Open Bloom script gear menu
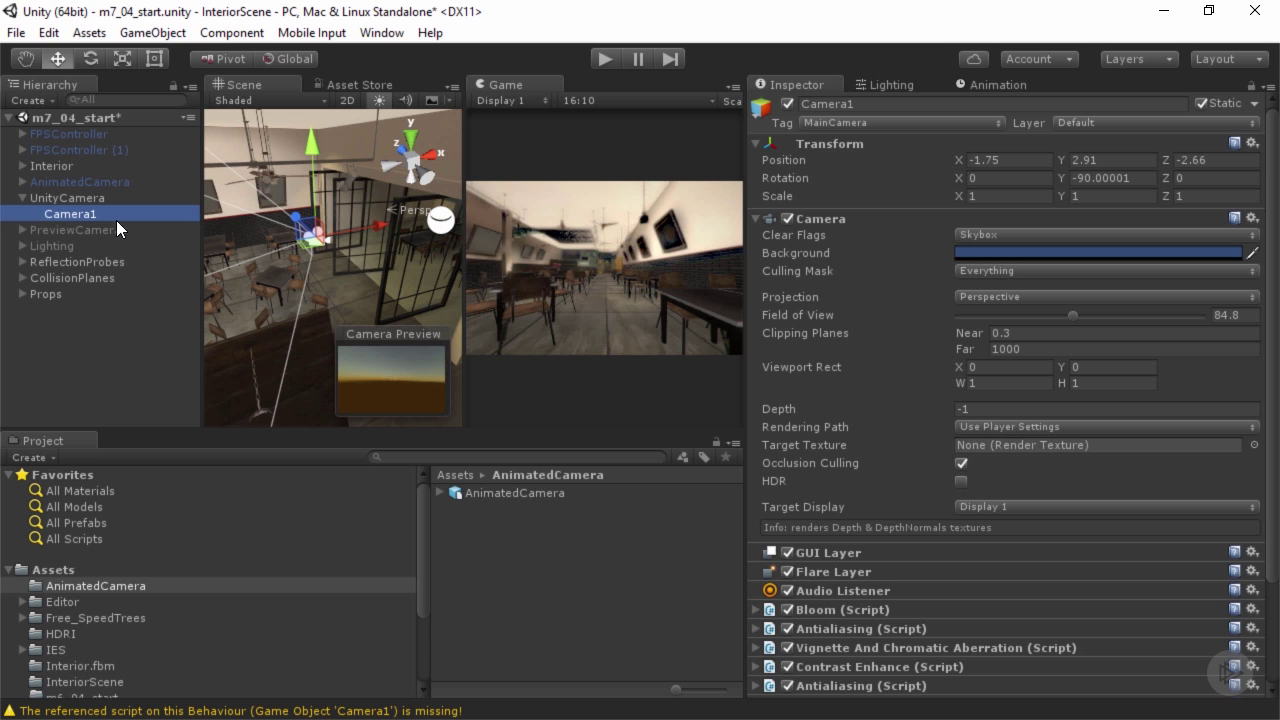The width and height of the screenshot is (1280, 720). [x=1252, y=609]
